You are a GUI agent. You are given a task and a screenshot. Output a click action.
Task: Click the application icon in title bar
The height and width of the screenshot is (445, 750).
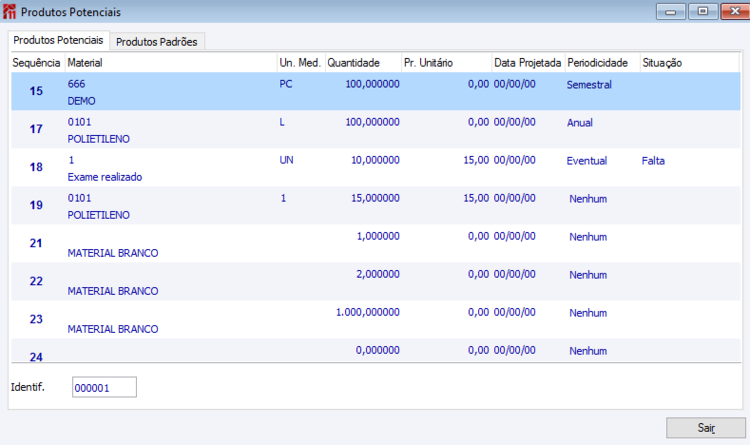9,11
